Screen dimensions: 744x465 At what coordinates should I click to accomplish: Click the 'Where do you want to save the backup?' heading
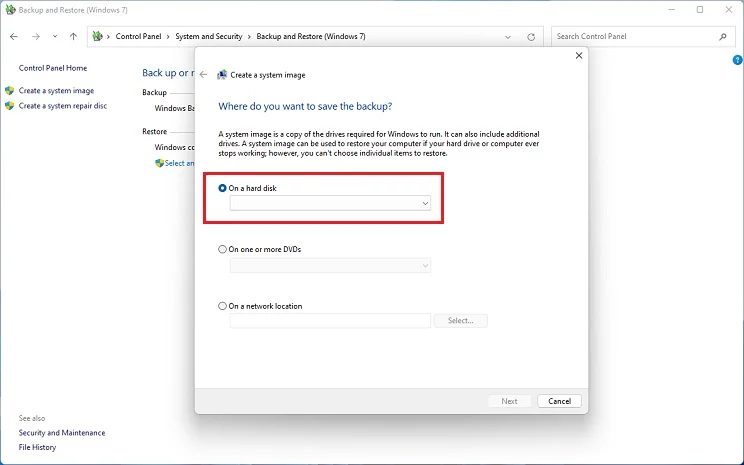(x=305, y=106)
